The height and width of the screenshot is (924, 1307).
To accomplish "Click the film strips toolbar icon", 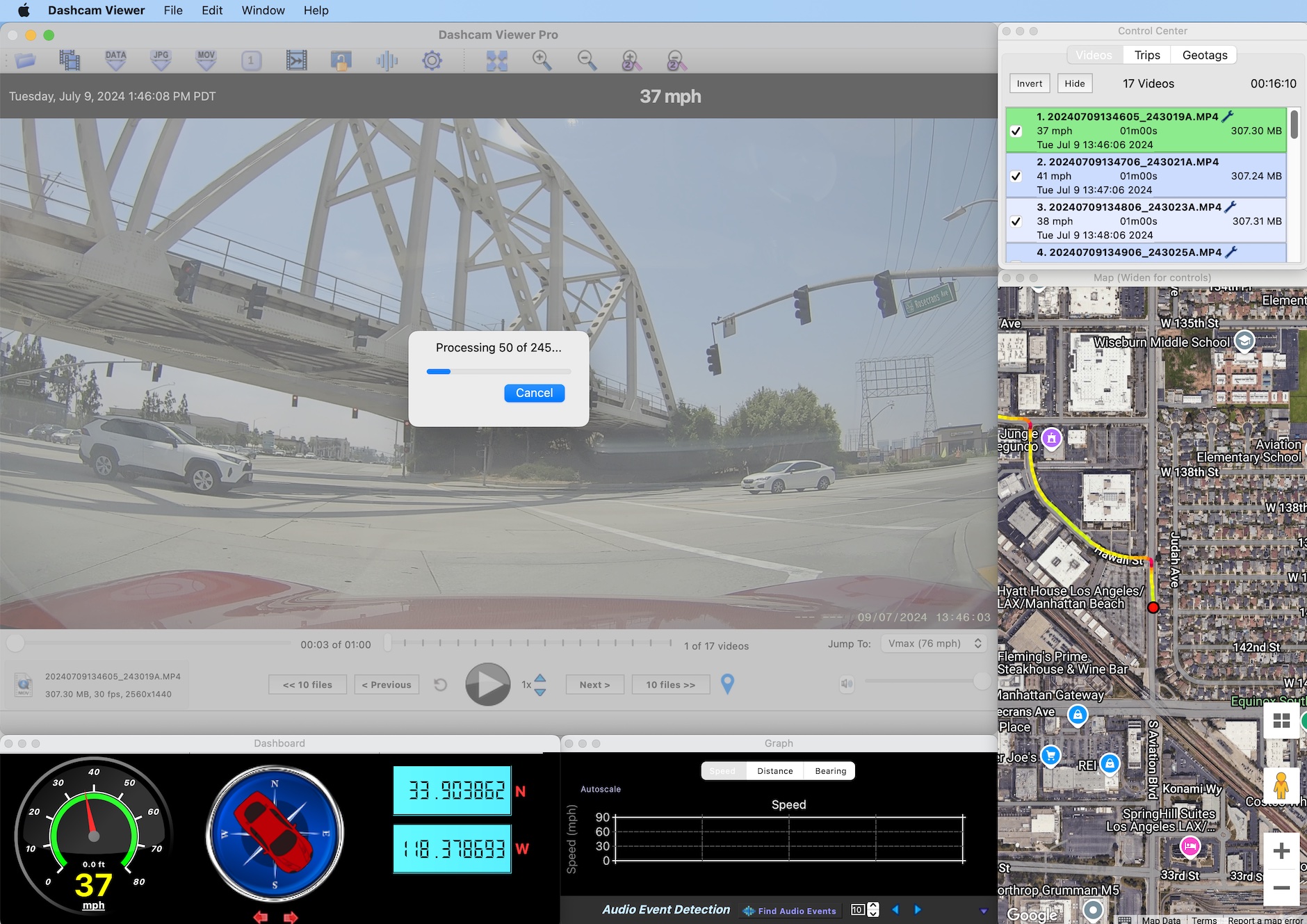I will (x=70, y=60).
